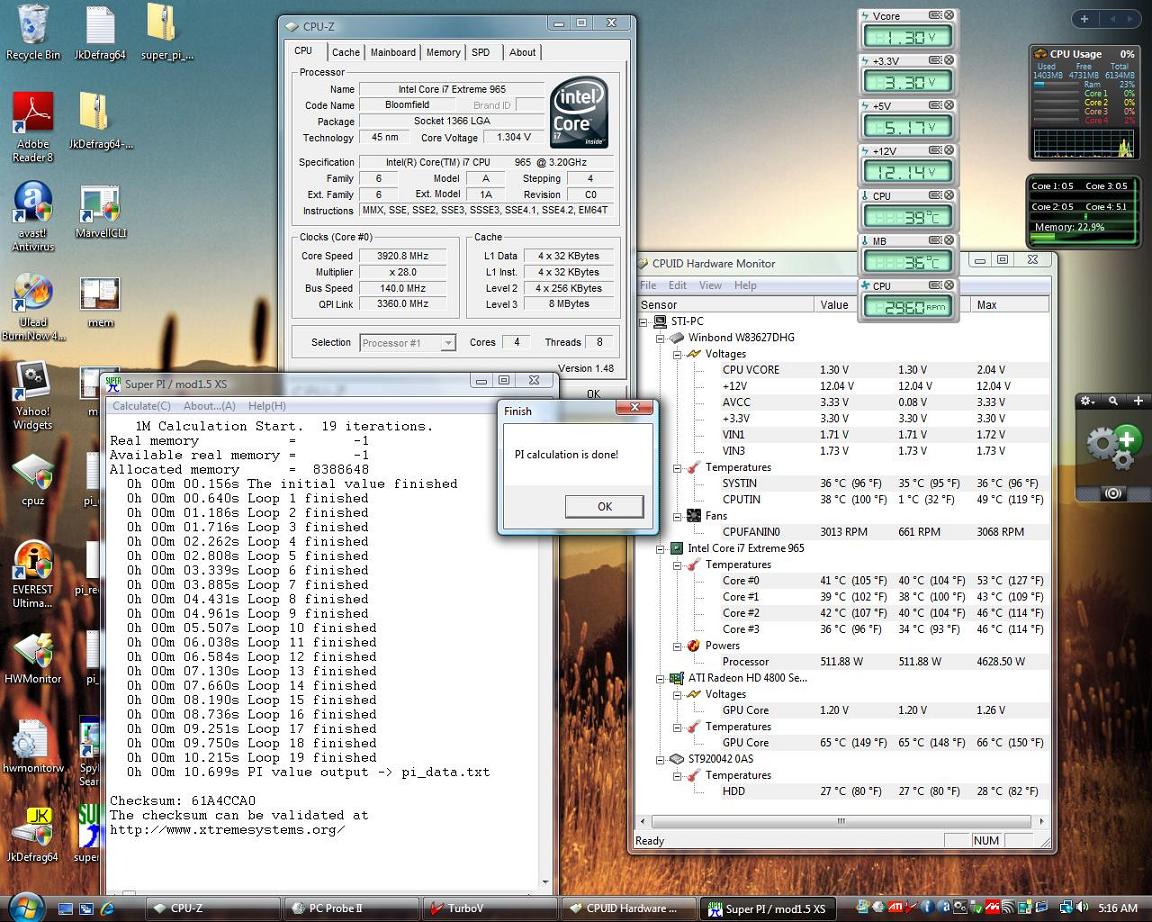Switch to CPU-Z taskbar button
The height and width of the screenshot is (922, 1152).
pos(213,909)
